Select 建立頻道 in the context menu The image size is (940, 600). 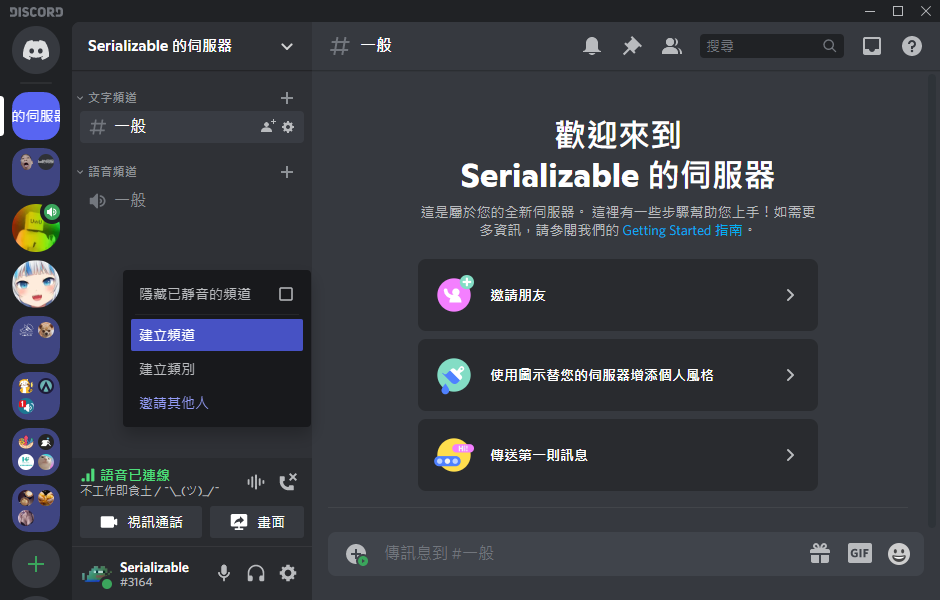coord(216,335)
